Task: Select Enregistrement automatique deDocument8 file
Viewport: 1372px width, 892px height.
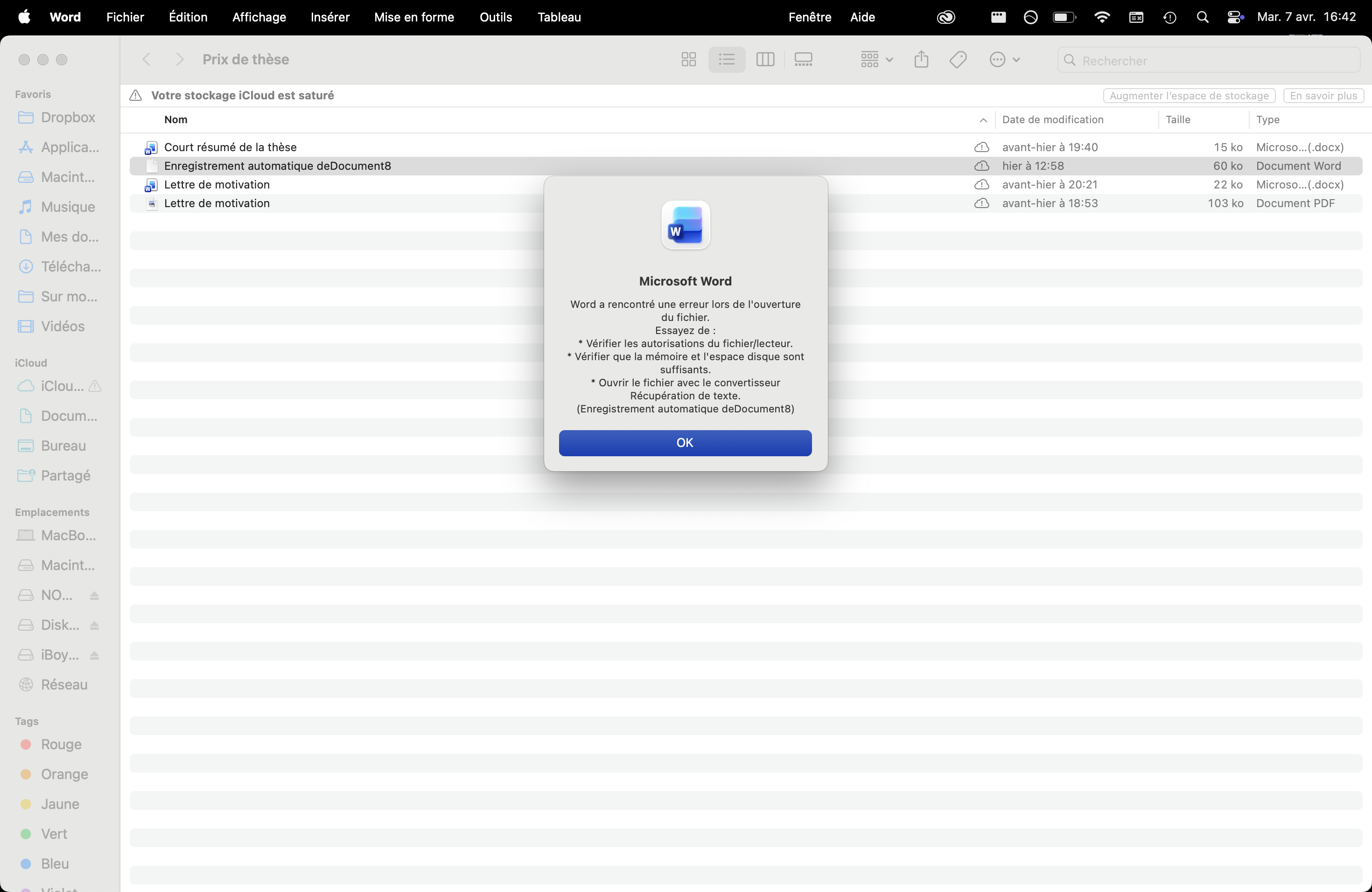Action: click(746, 166)
